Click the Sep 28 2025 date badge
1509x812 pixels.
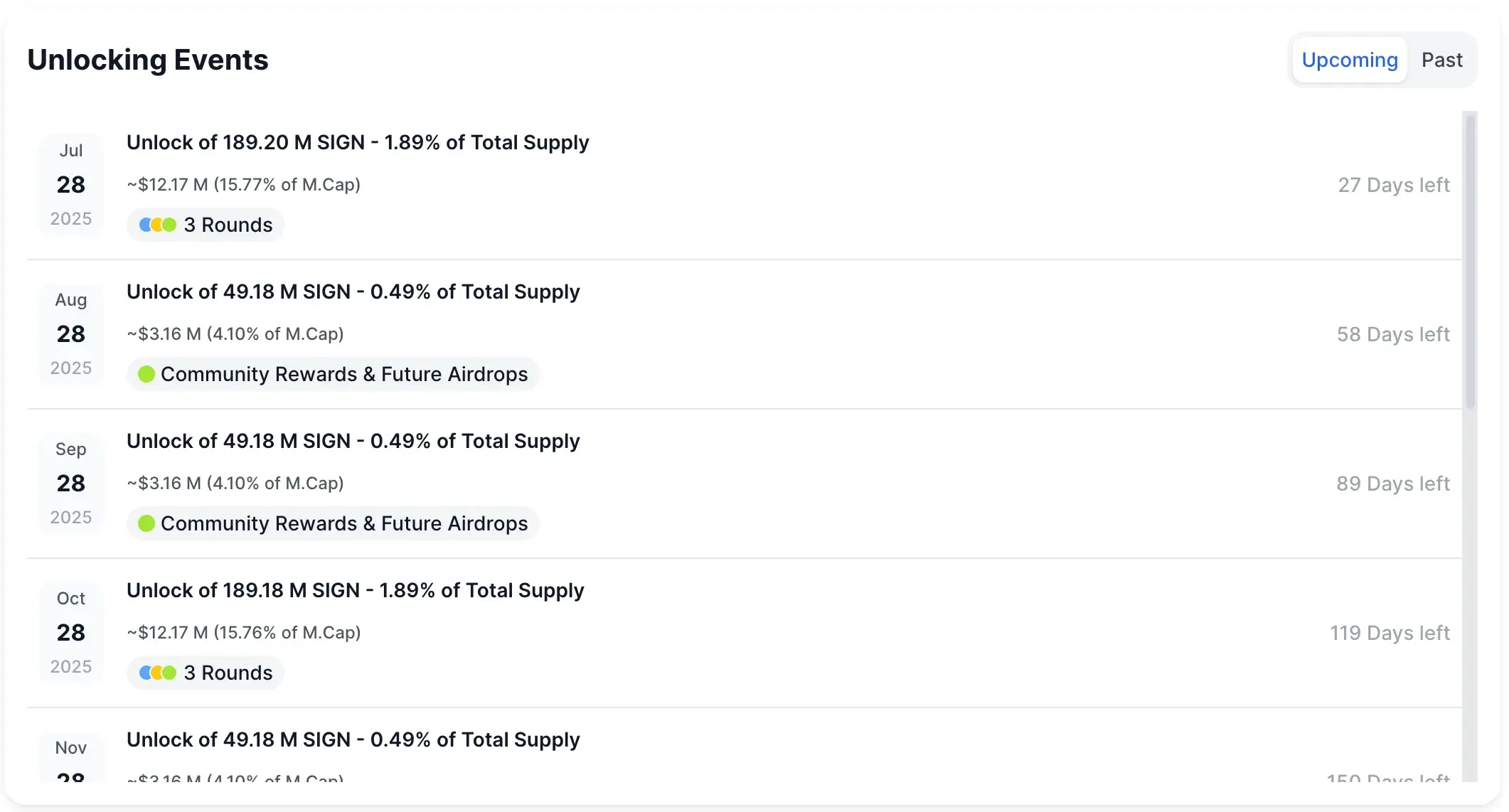(x=71, y=484)
